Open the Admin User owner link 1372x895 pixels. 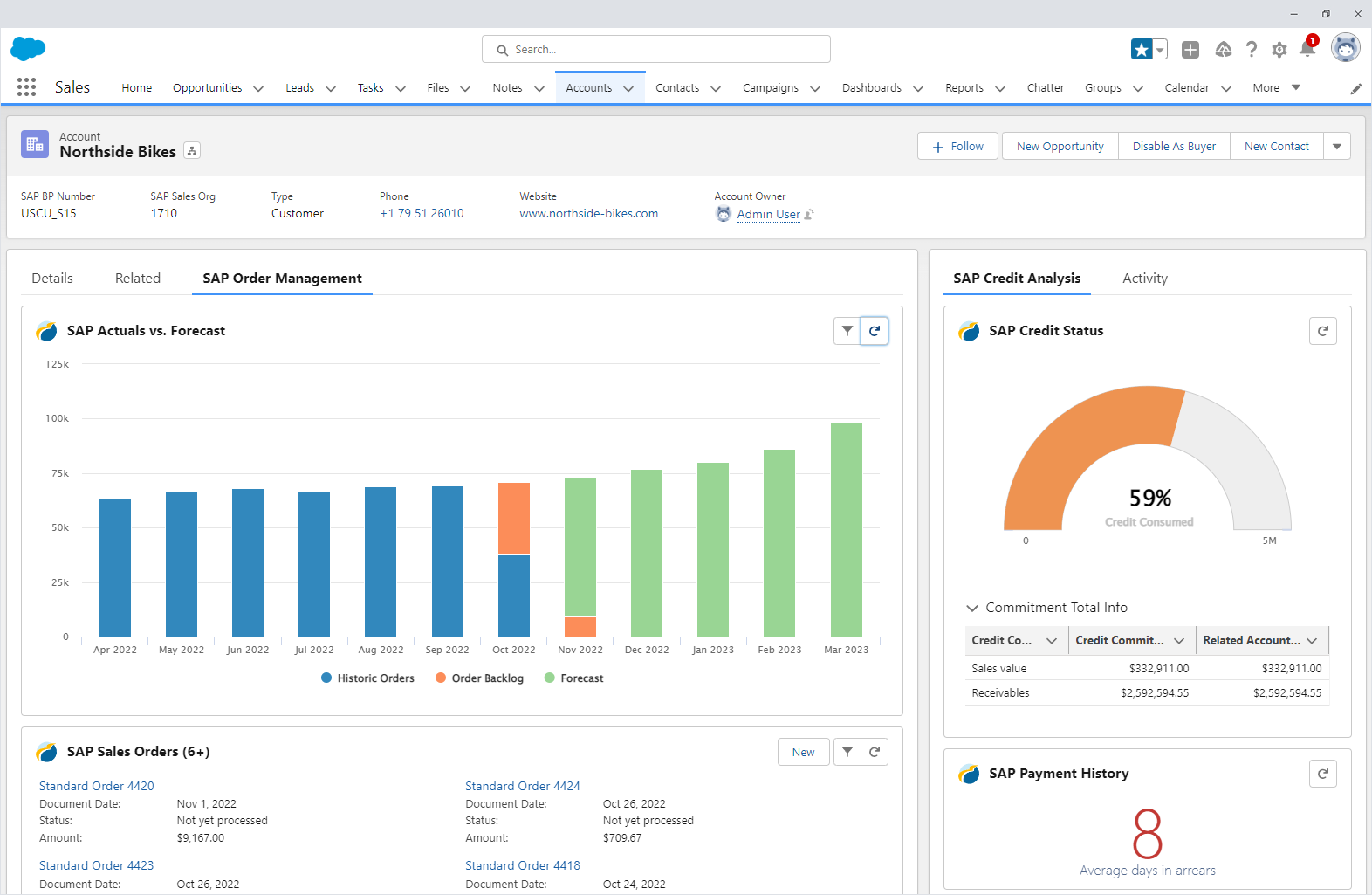point(769,214)
